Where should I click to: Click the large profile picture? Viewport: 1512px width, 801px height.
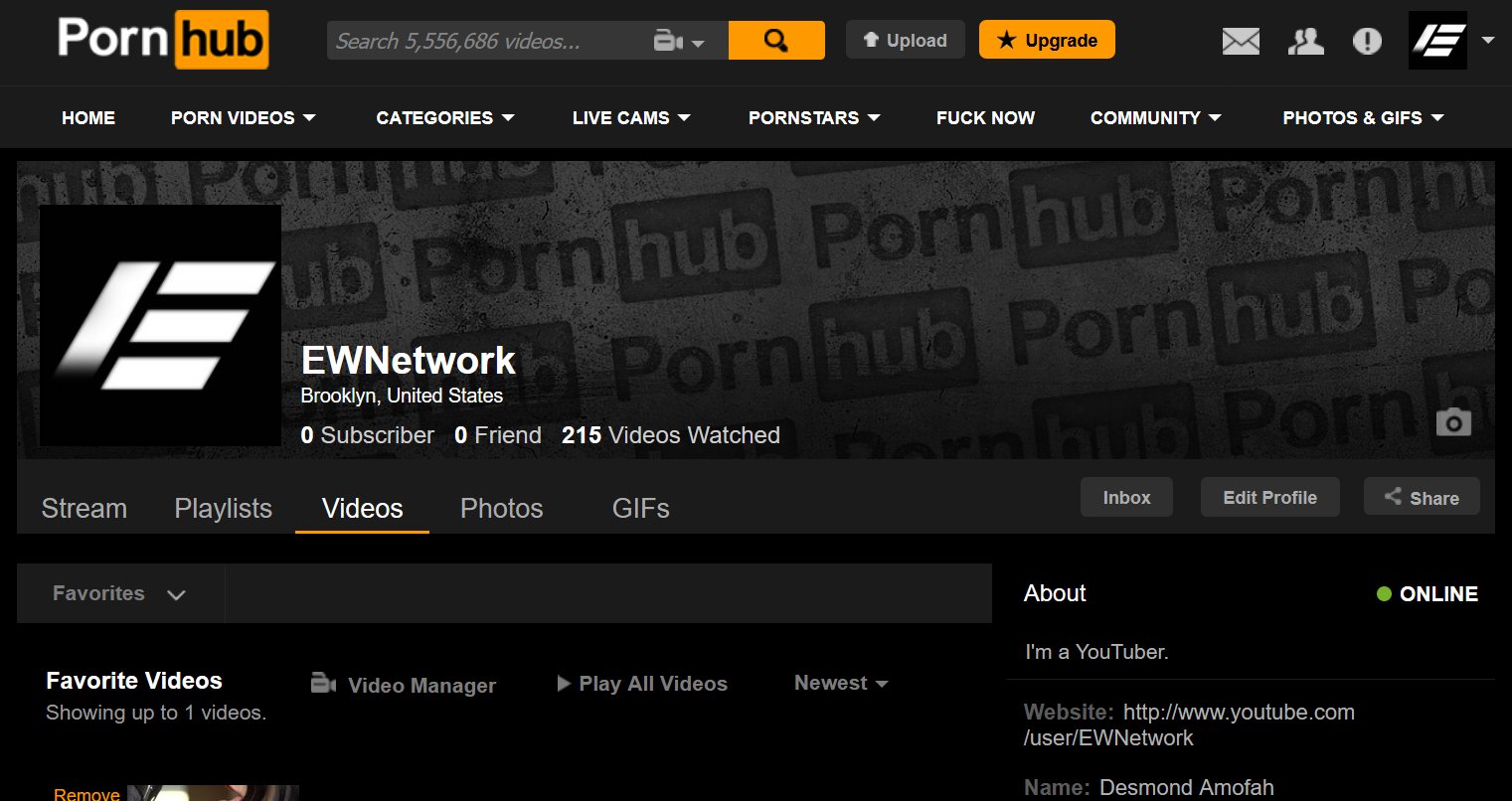tap(160, 325)
